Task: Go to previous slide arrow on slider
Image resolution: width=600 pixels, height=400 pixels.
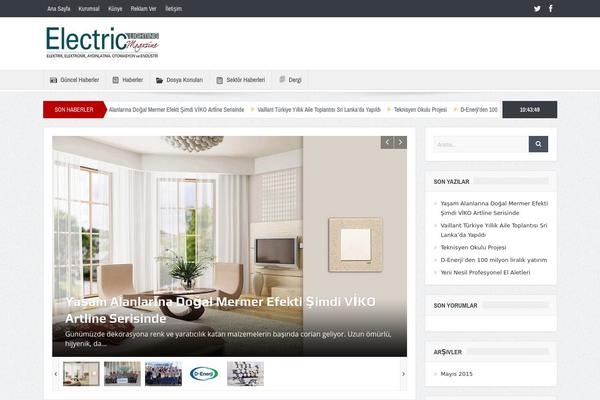Action: [387, 142]
